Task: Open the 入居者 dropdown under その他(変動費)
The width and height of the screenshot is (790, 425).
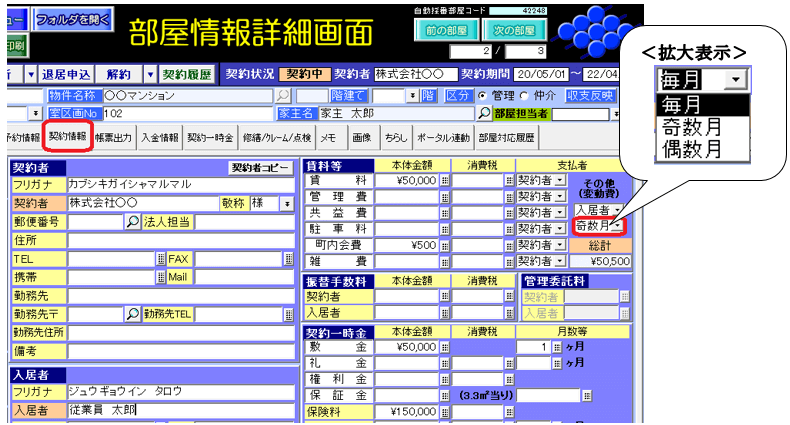Action: 616,210
